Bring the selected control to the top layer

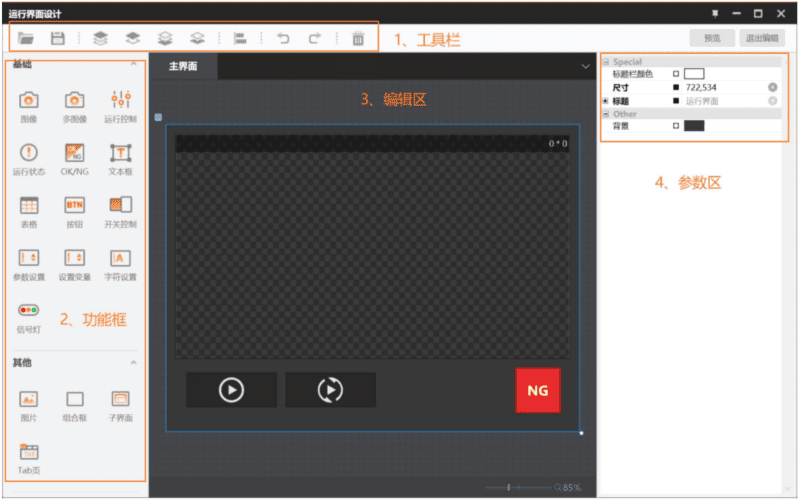(x=101, y=38)
